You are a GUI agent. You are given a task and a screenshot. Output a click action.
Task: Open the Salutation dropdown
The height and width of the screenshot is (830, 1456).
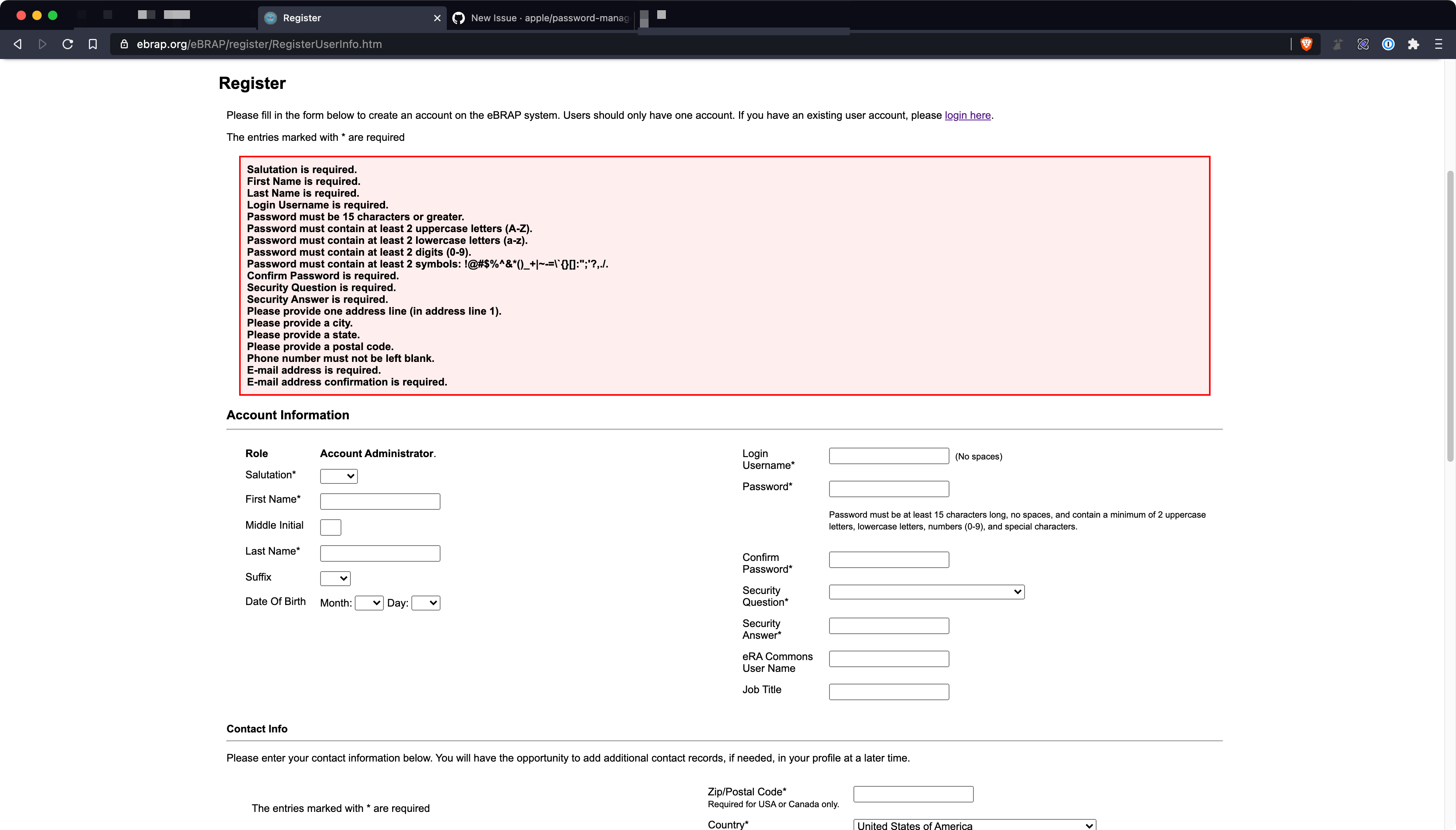pos(338,476)
